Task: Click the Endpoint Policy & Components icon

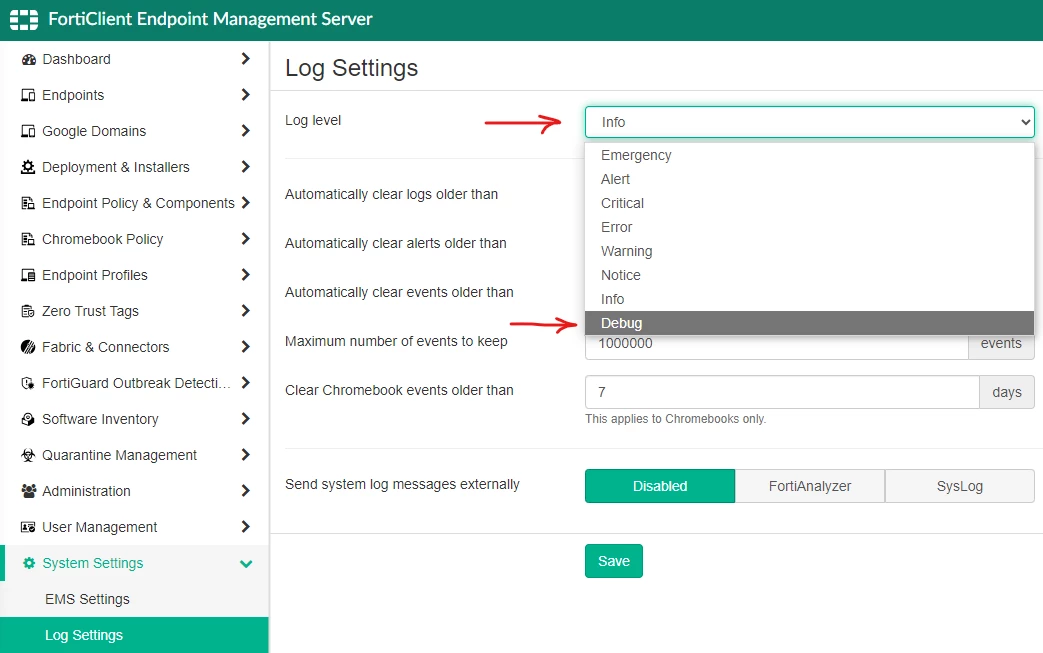Action: (28, 203)
